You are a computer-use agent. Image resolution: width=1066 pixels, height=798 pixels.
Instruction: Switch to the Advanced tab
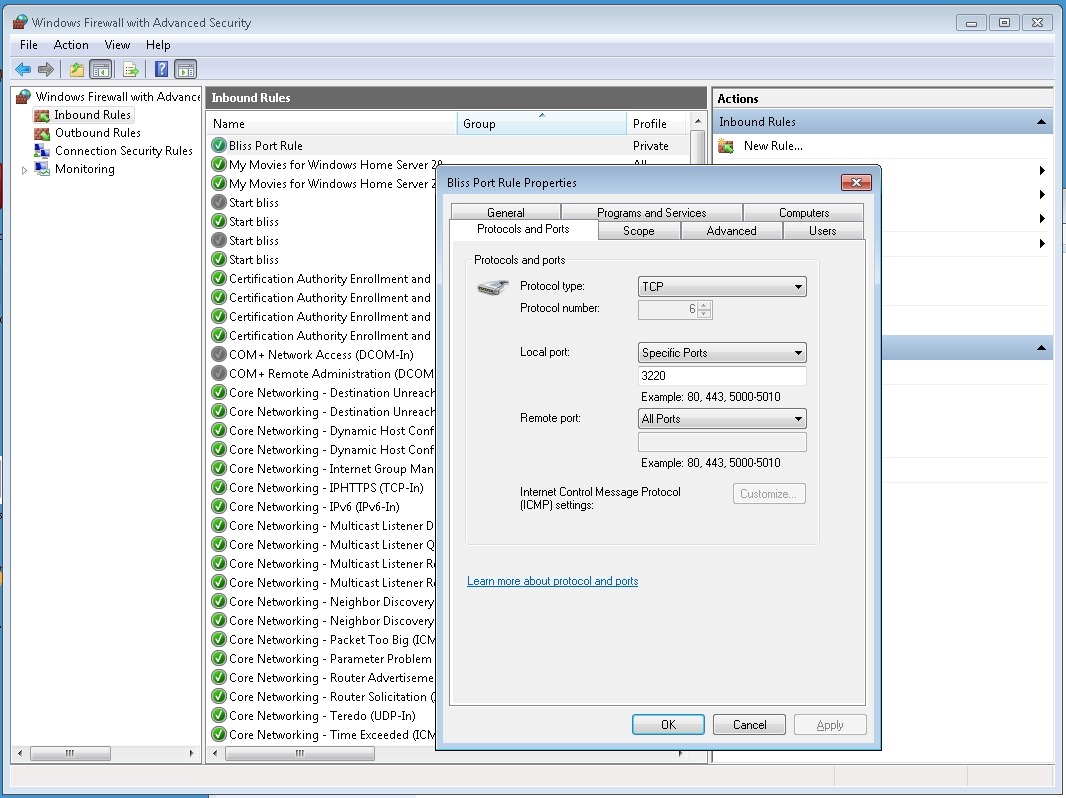tap(731, 231)
